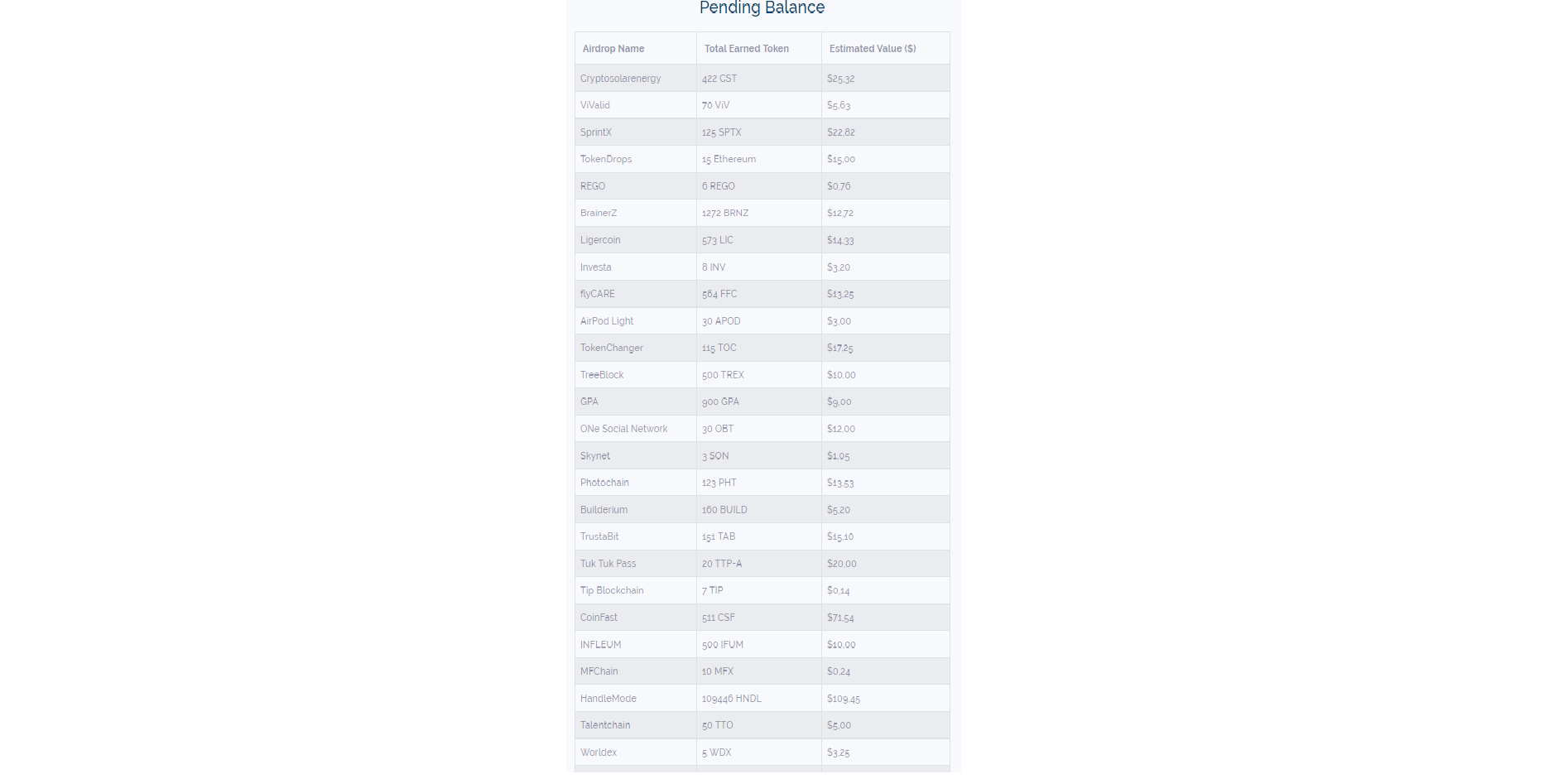Click the Estimated Value ($) column header
The image size is (1568, 779).
872,49
